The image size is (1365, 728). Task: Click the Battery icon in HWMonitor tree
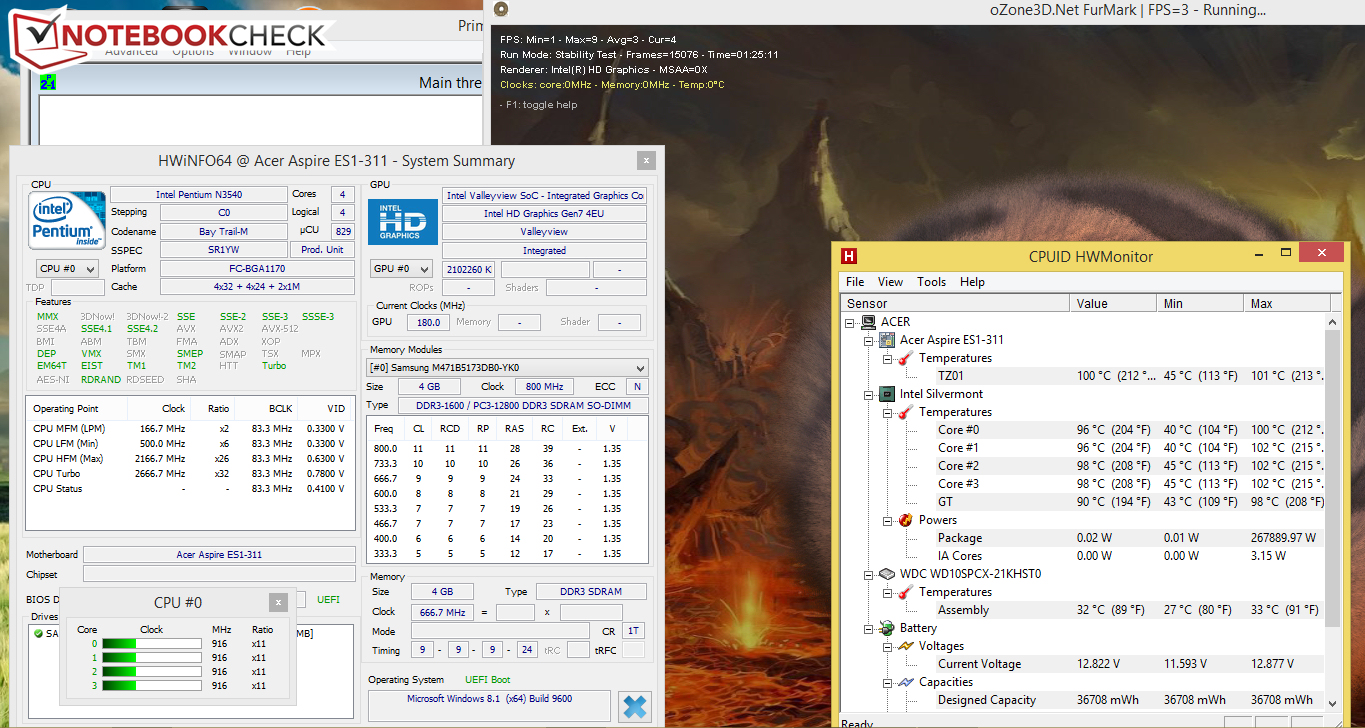click(887, 628)
